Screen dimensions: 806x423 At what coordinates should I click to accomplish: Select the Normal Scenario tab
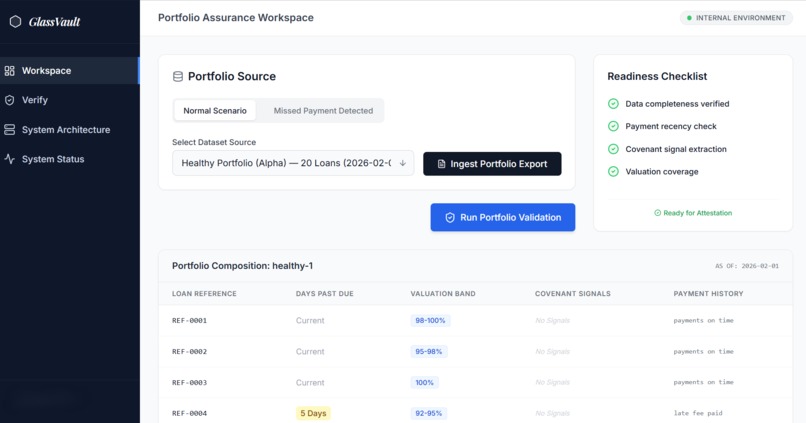coord(215,111)
